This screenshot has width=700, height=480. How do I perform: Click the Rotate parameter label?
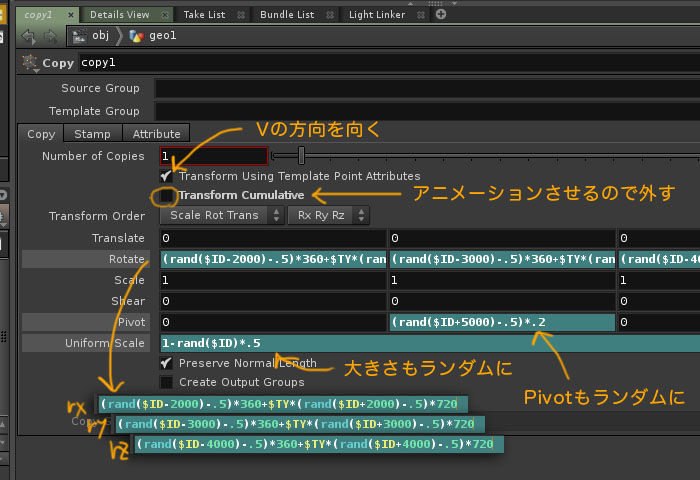coord(126,259)
